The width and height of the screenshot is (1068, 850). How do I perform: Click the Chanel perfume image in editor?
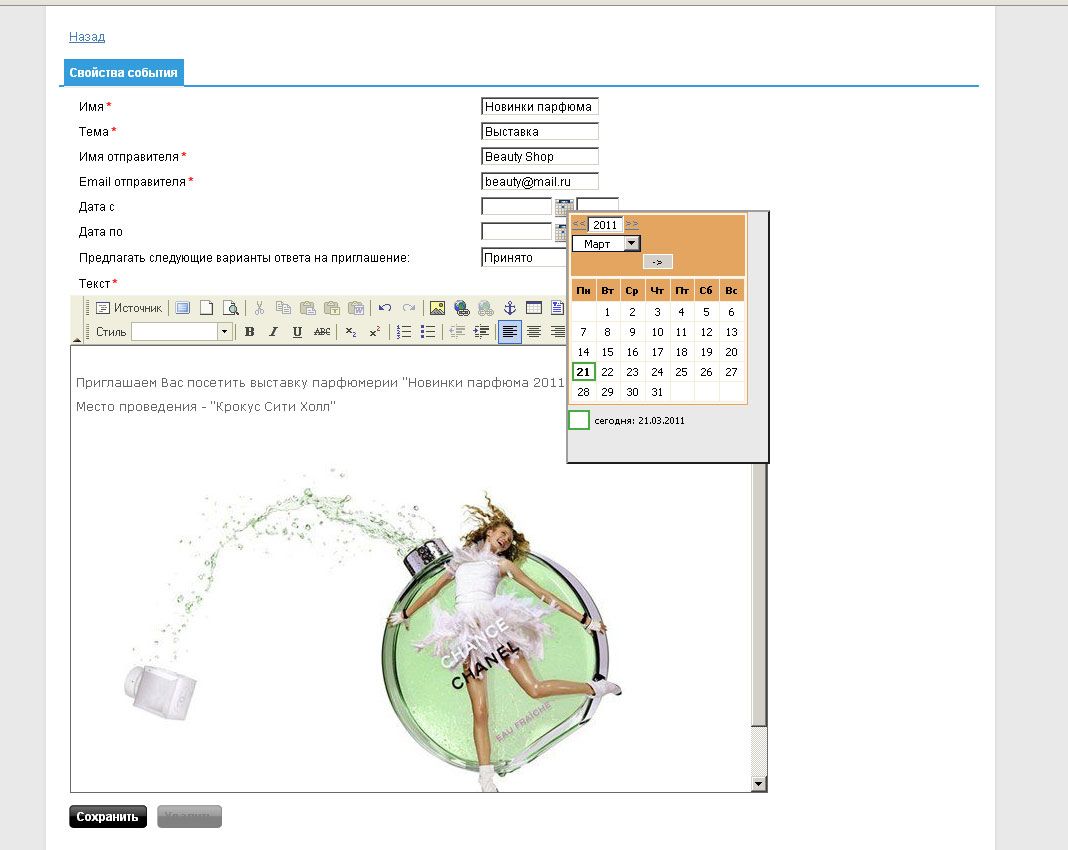click(372, 628)
